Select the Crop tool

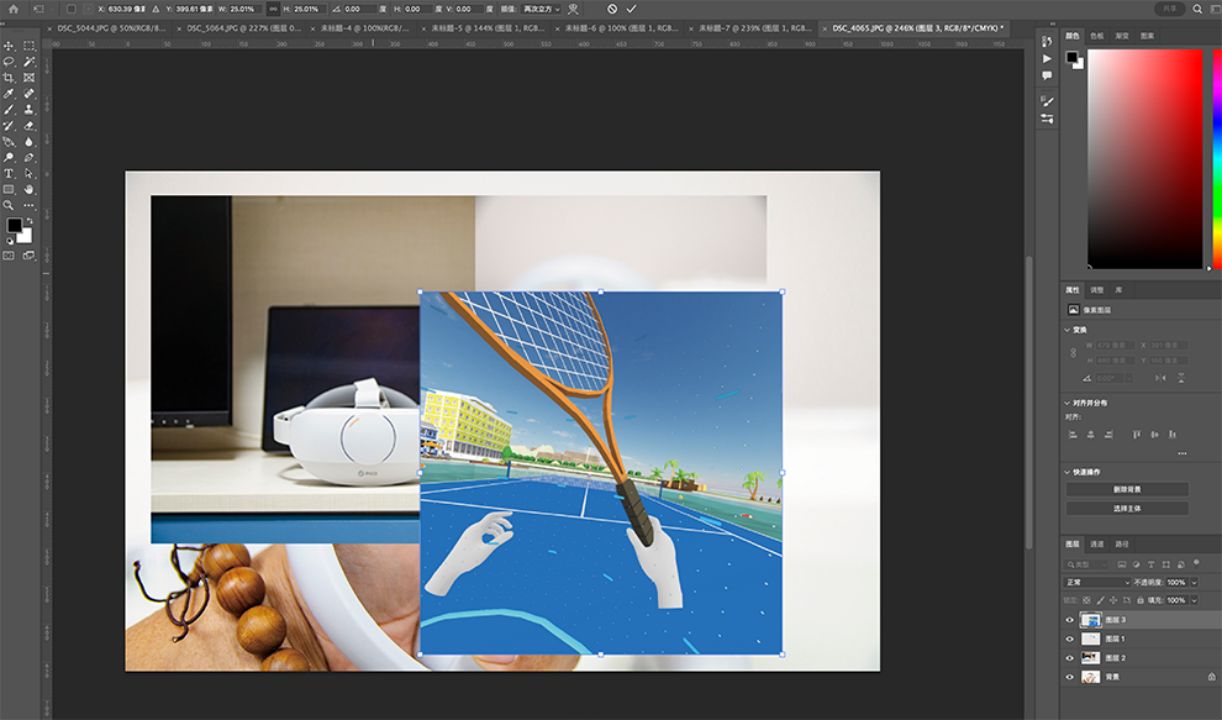9,77
